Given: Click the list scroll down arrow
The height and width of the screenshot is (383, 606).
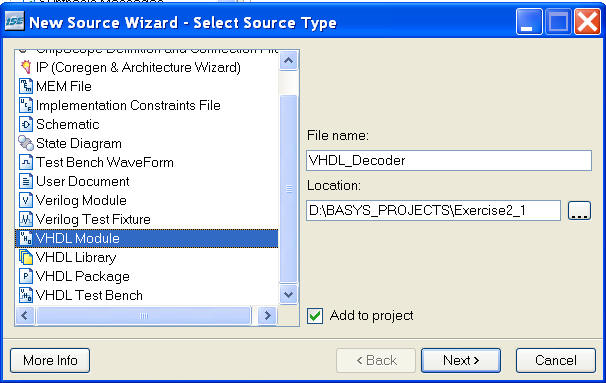Looking at the screenshot, I should coord(288,294).
